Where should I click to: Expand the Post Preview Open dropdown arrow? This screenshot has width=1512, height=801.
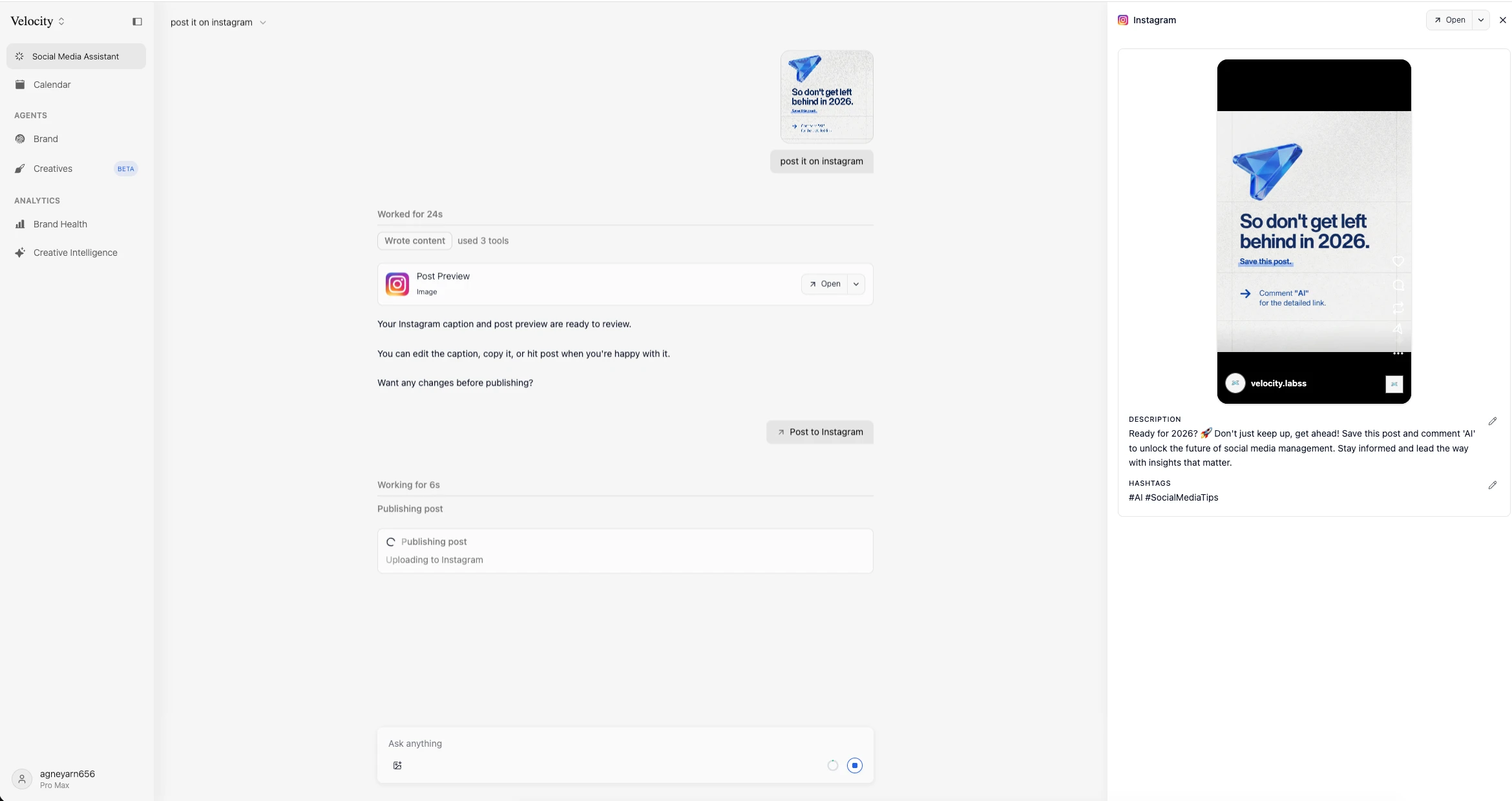pos(856,284)
